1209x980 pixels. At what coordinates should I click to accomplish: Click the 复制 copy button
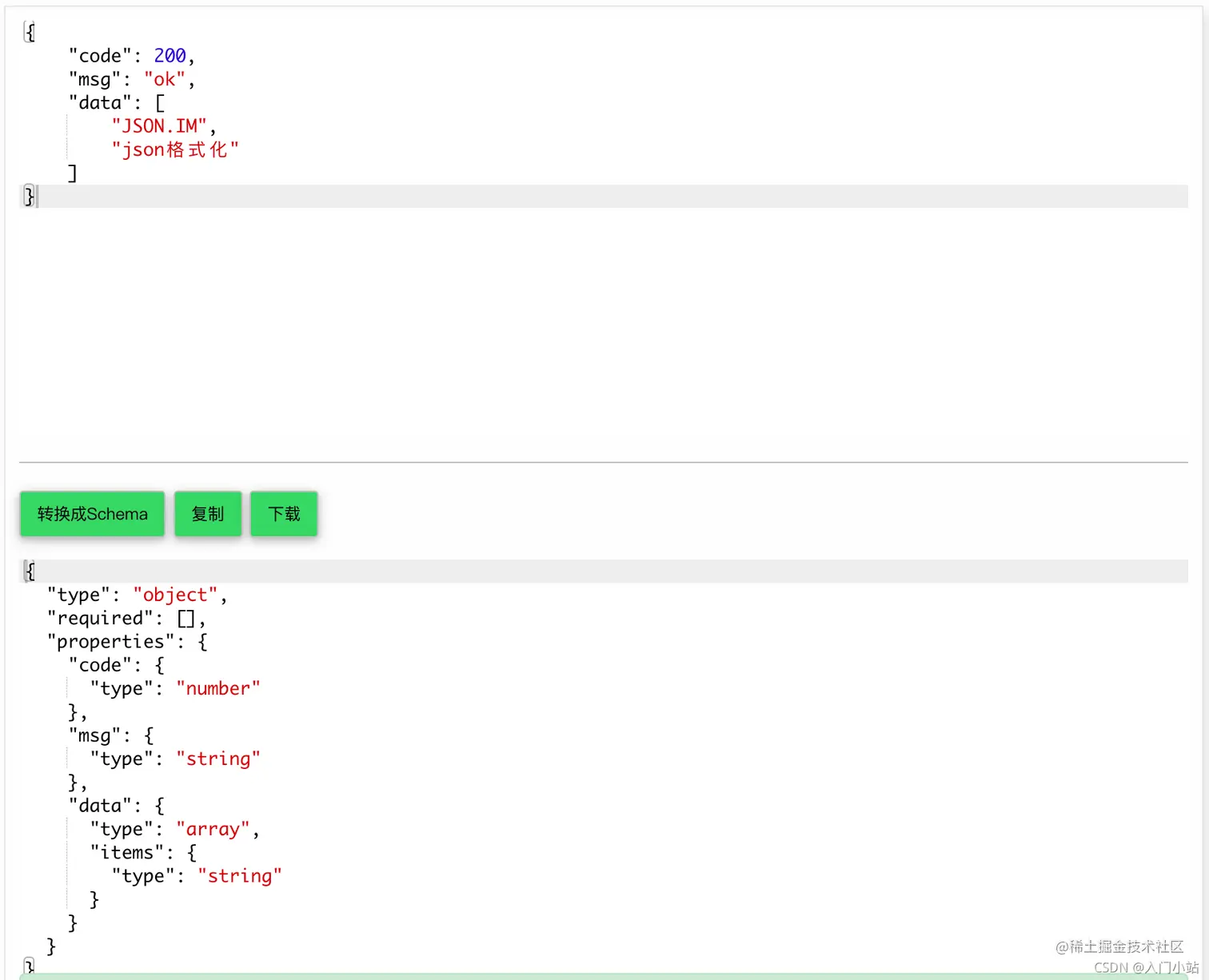tap(208, 514)
